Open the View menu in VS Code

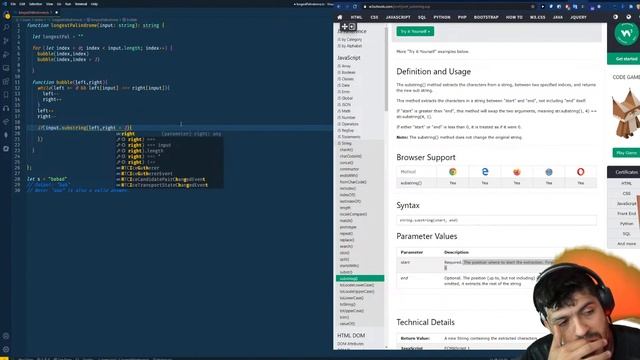pyautogui.click(x=49, y=4)
